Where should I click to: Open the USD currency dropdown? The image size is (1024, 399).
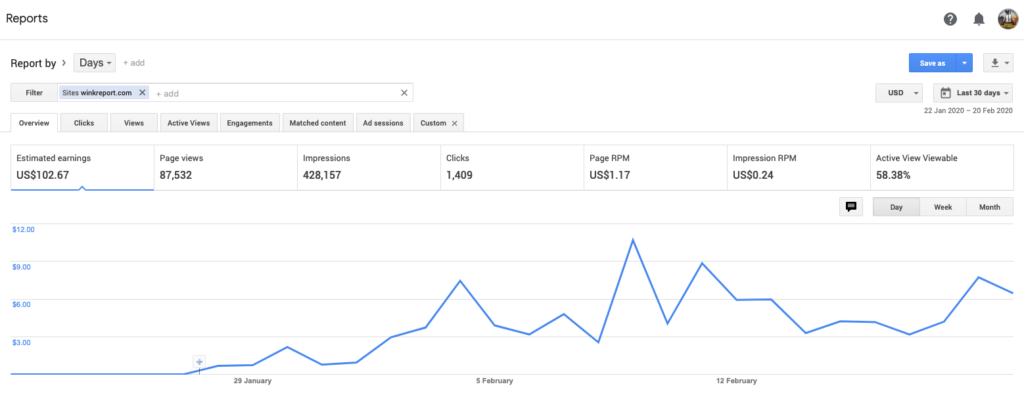(x=899, y=93)
